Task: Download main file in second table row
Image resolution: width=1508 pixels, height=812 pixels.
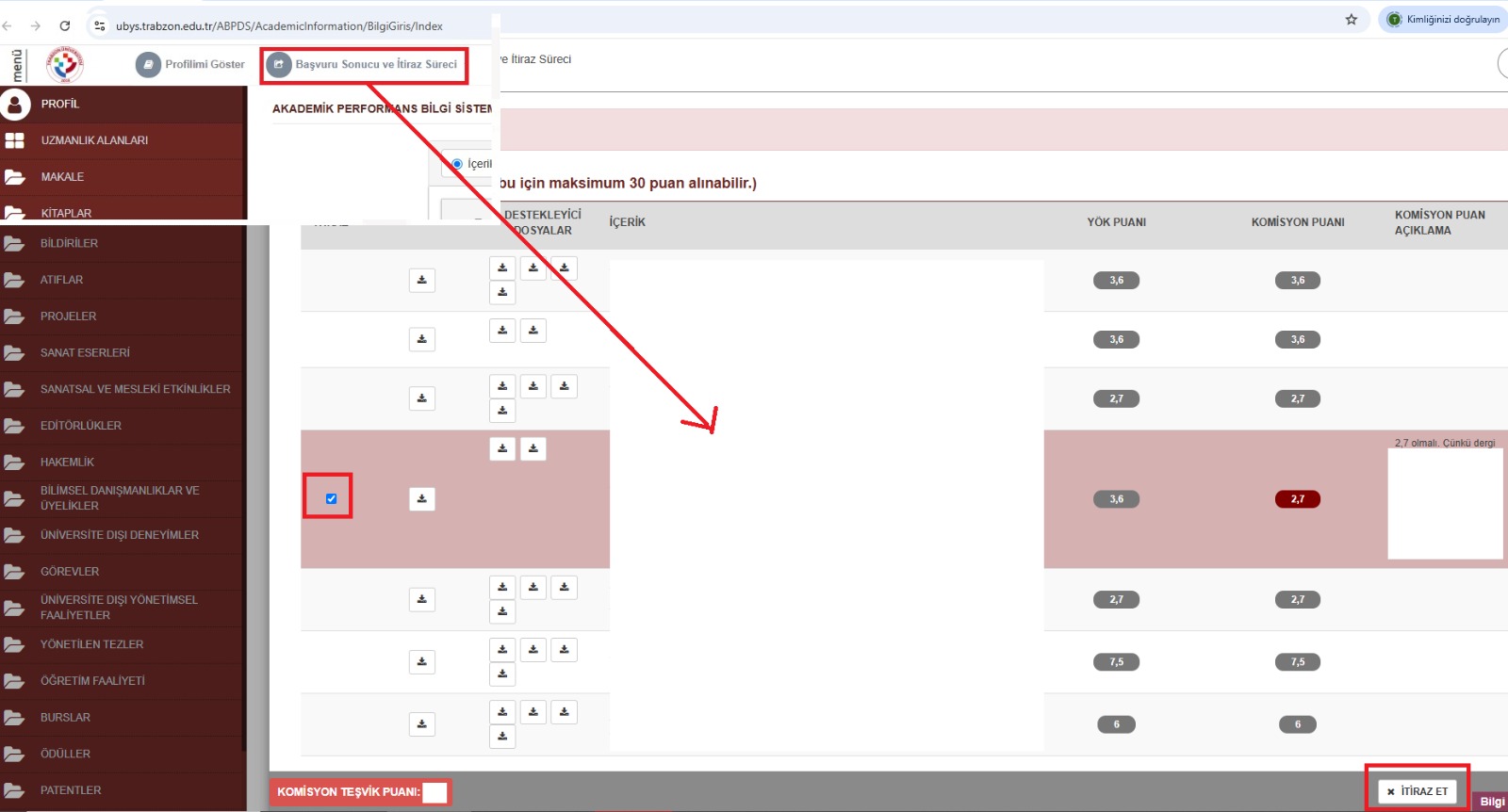Action: click(422, 339)
